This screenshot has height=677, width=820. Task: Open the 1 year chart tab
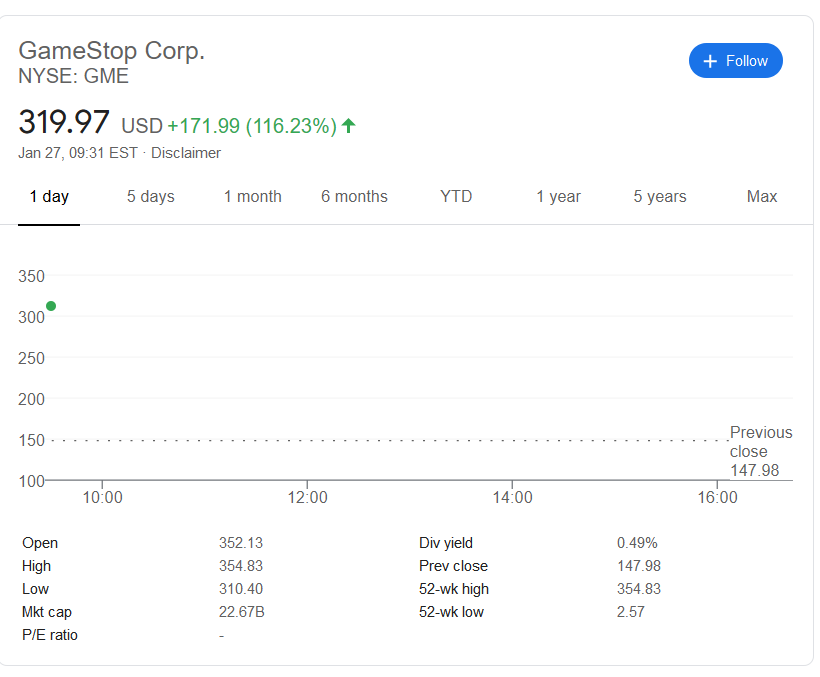pyautogui.click(x=558, y=197)
